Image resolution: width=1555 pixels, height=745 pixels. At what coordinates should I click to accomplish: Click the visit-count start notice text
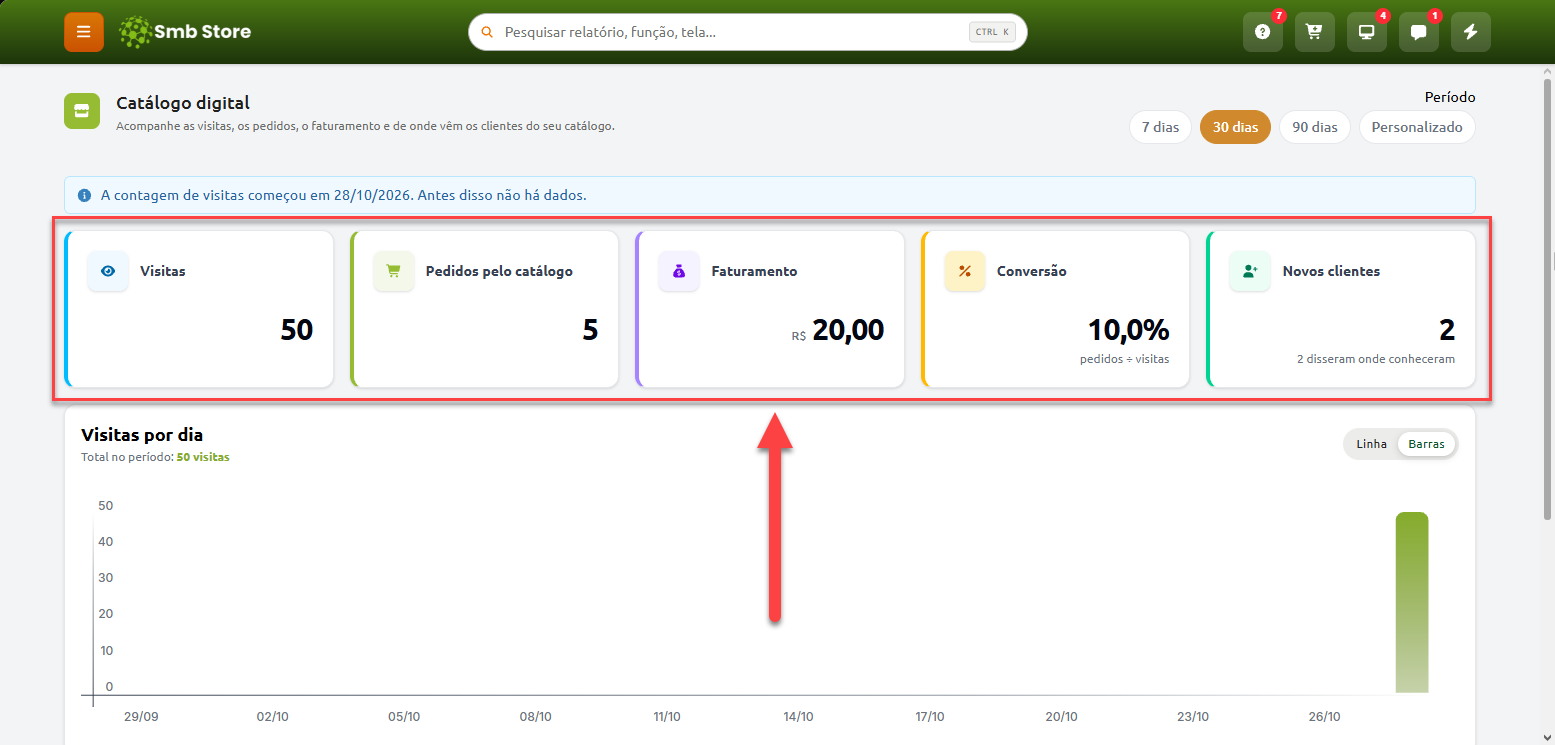(x=344, y=195)
